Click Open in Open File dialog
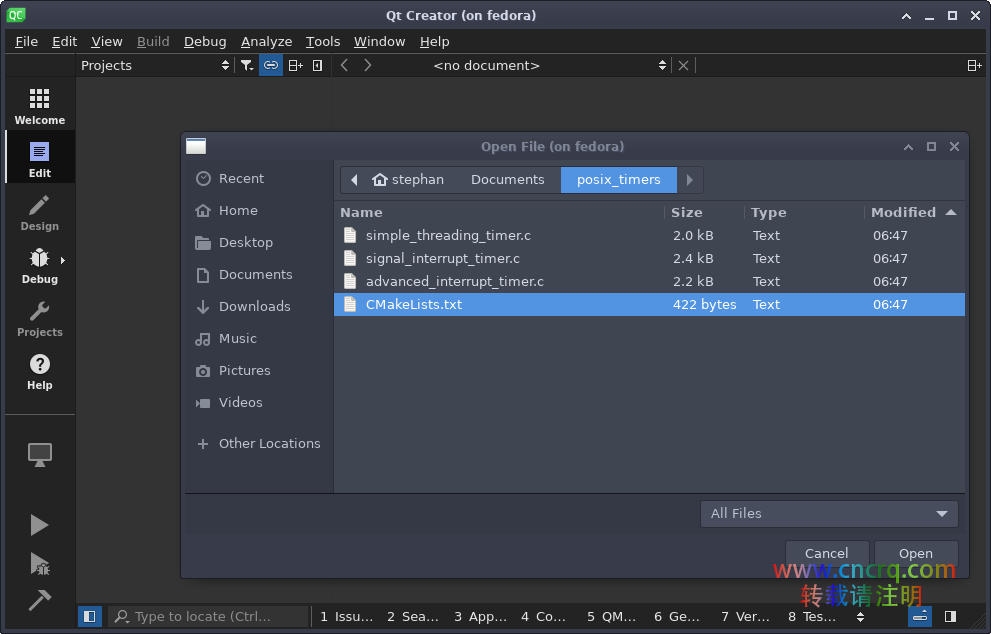The width and height of the screenshot is (991, 634). click(x=916, y=554)
